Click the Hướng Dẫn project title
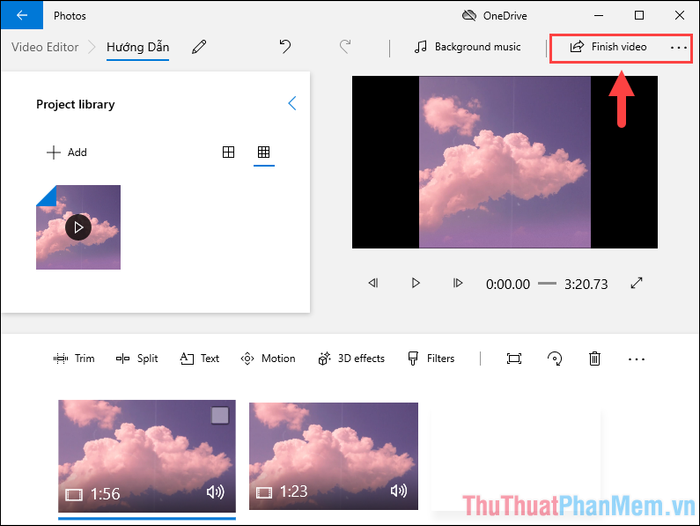 [138, 47]
